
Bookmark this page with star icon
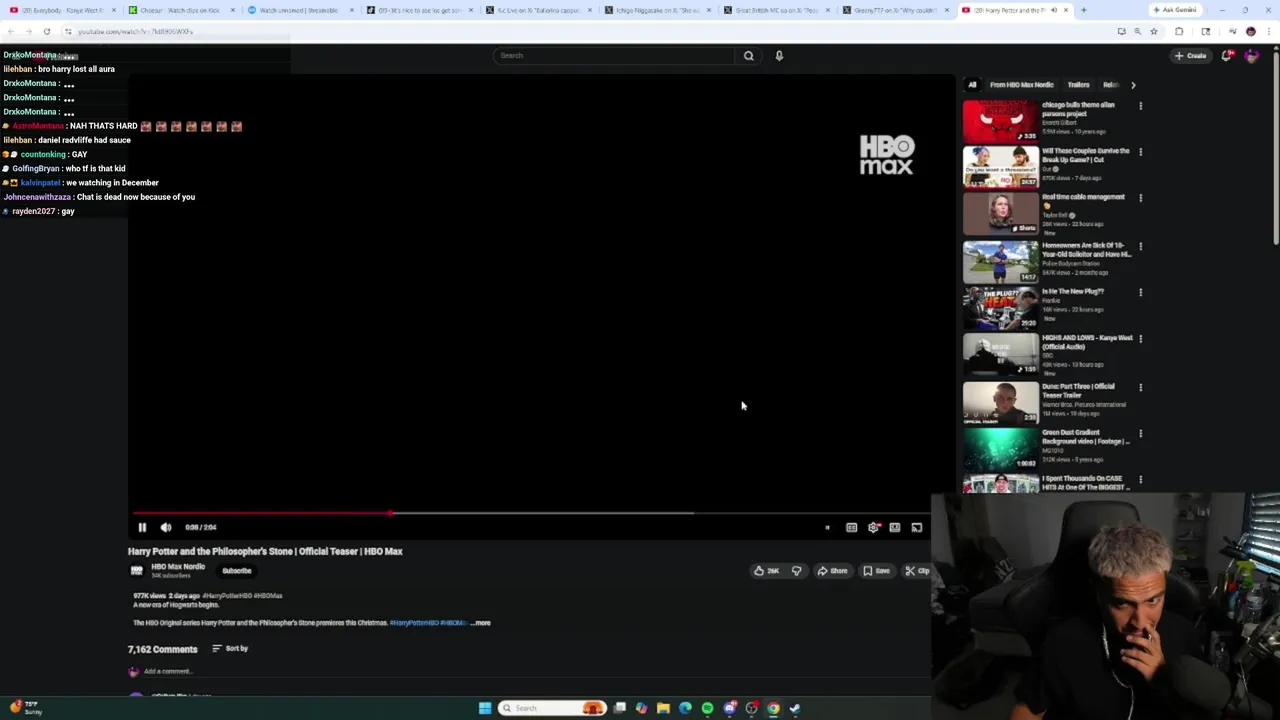click(1153, 31)
